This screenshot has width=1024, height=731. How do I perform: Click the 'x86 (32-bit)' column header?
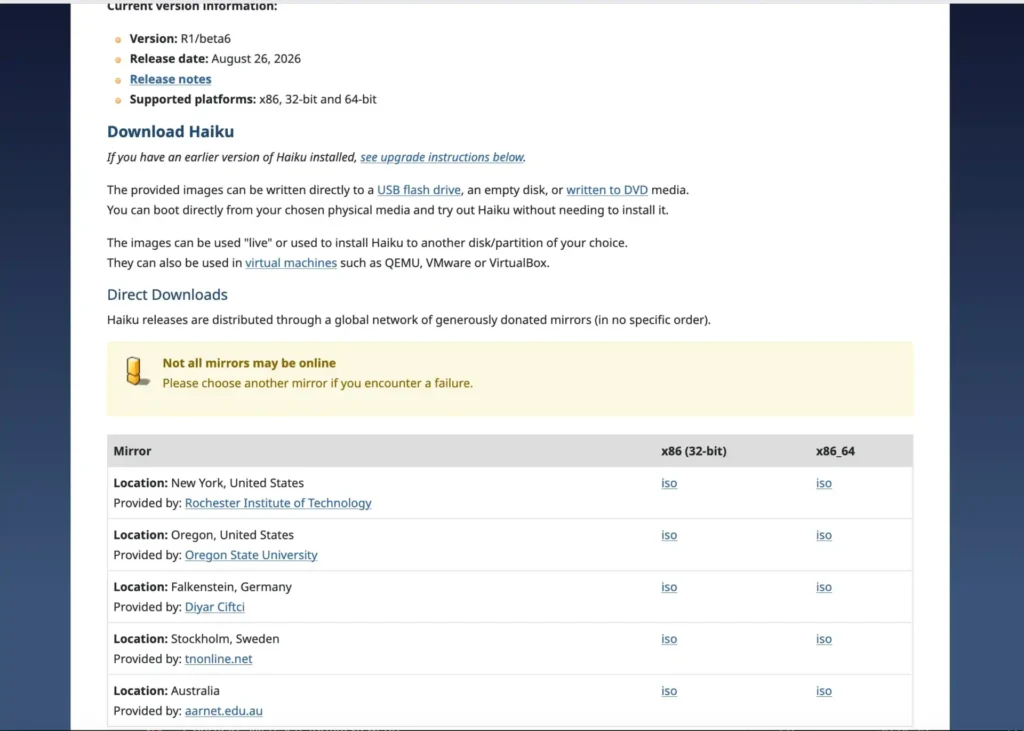pyautogui.click(x=694, y=451)
